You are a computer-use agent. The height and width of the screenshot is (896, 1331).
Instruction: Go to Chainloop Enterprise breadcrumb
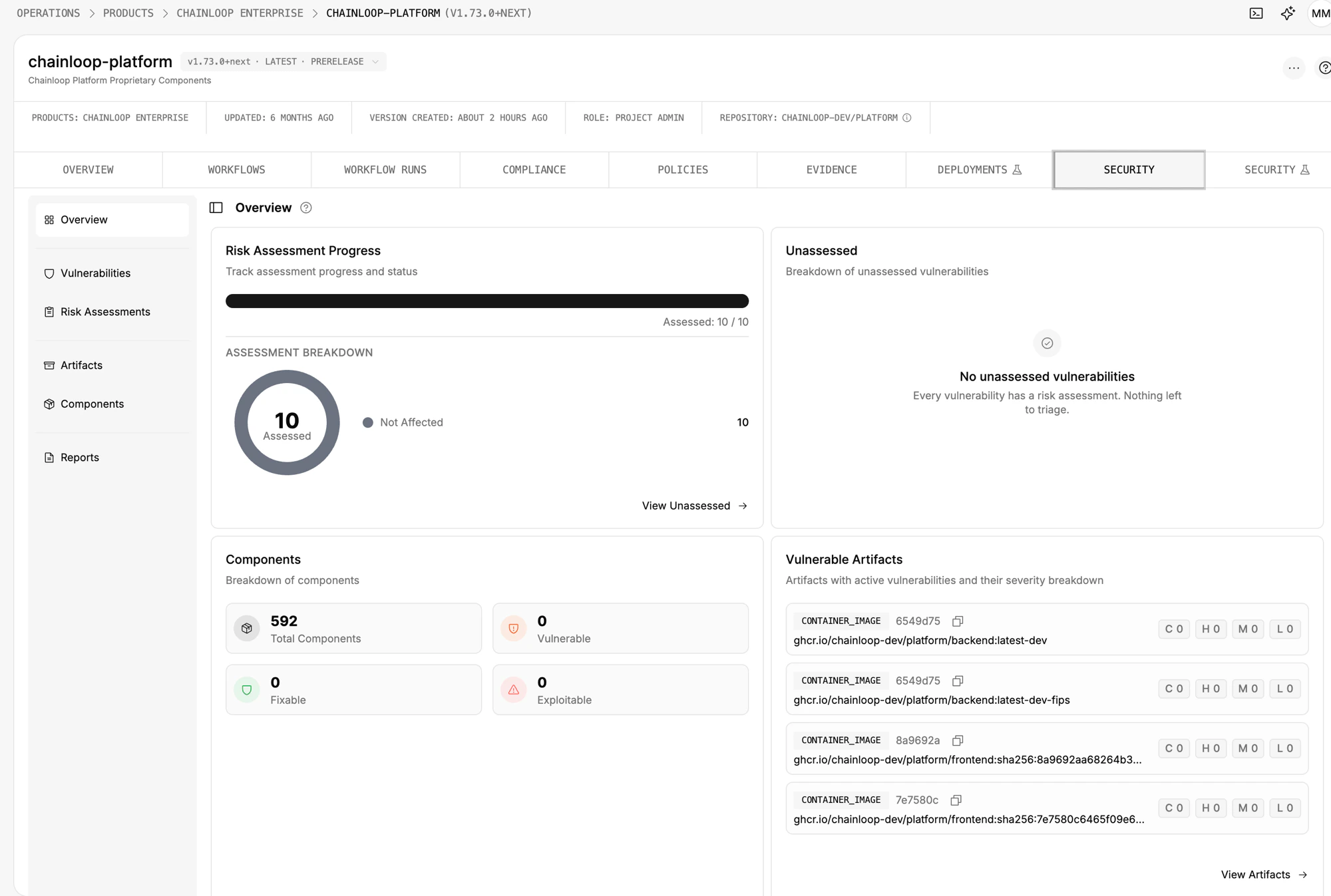pos(240,13)
